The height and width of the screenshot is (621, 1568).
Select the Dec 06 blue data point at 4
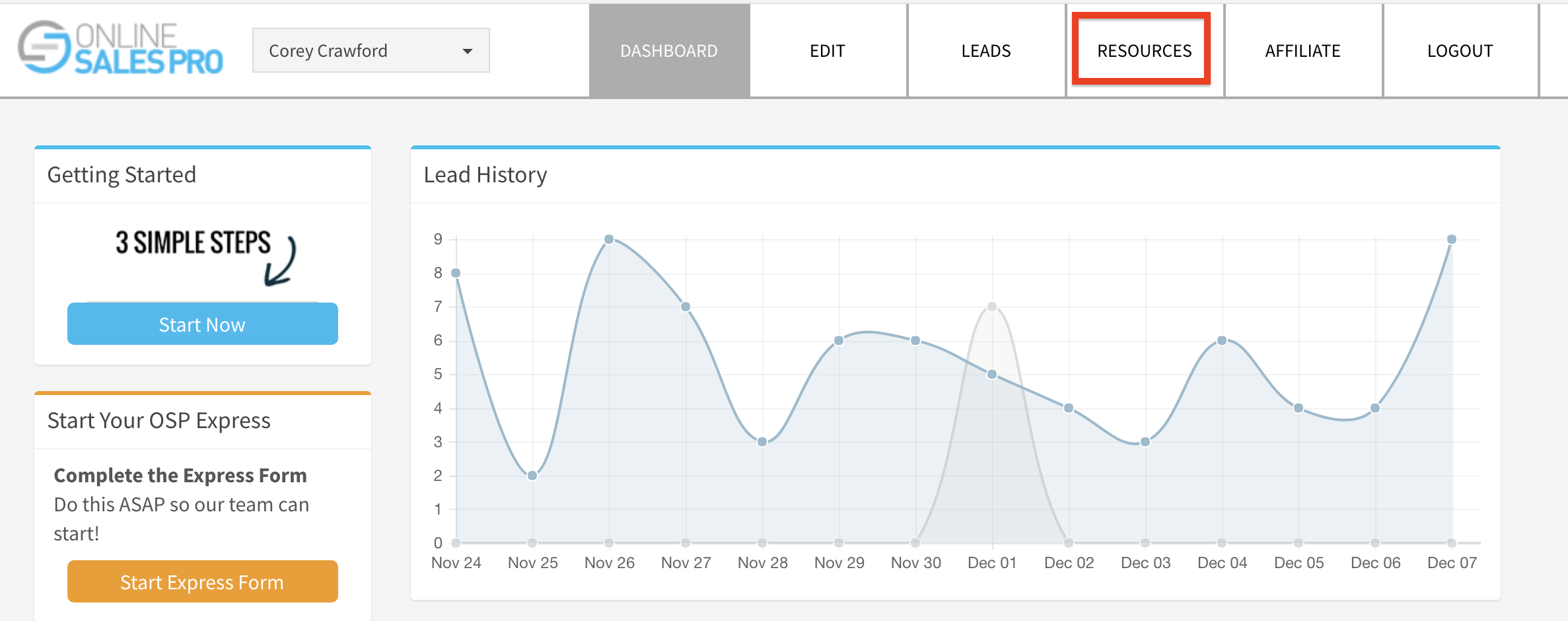1375,408
